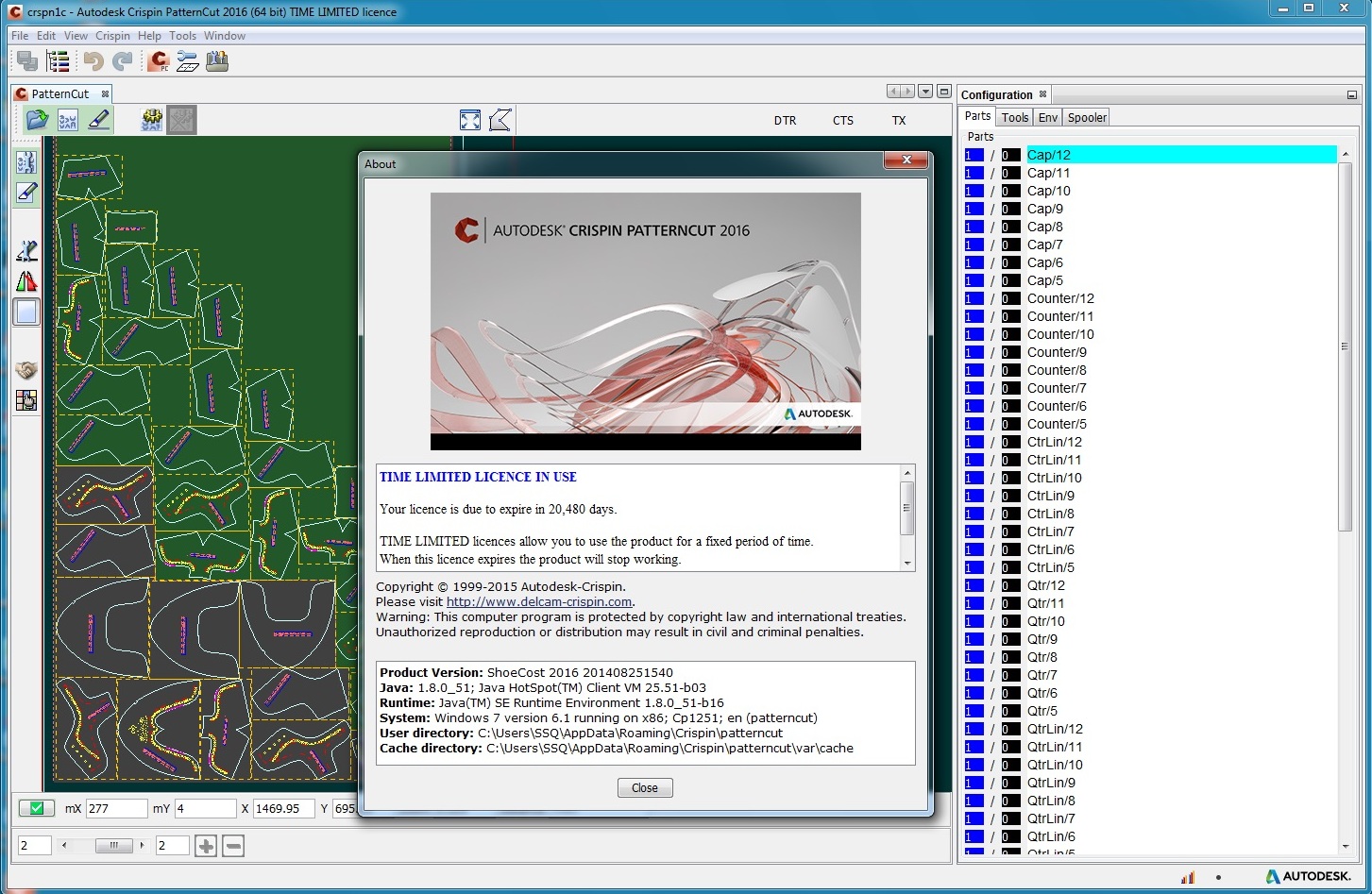Select the blank square icon in left sidebar
The image size is (1372, 894).
pyautogui.click(x=26, y=312)
